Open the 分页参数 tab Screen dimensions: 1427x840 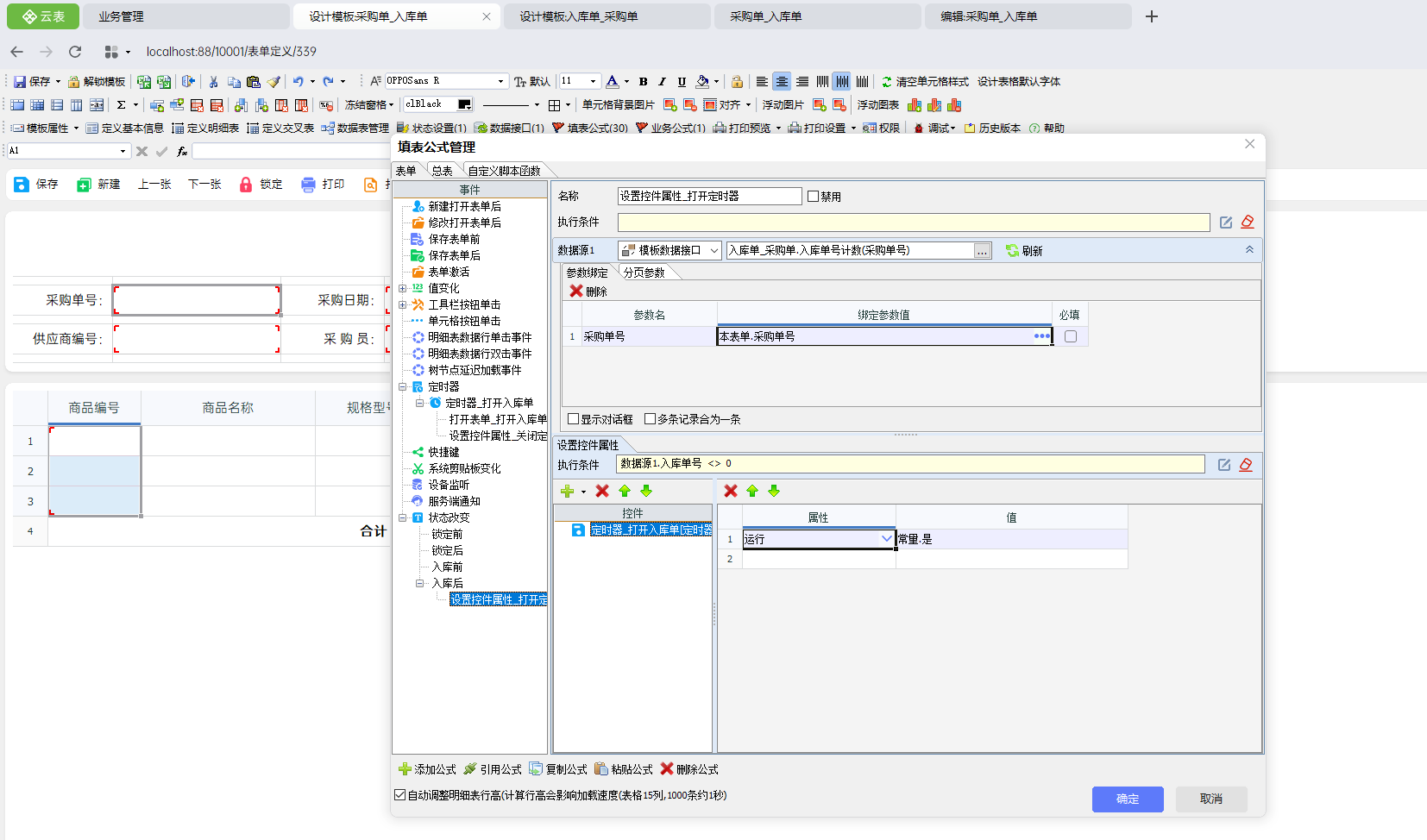click(x=644, y=273)
